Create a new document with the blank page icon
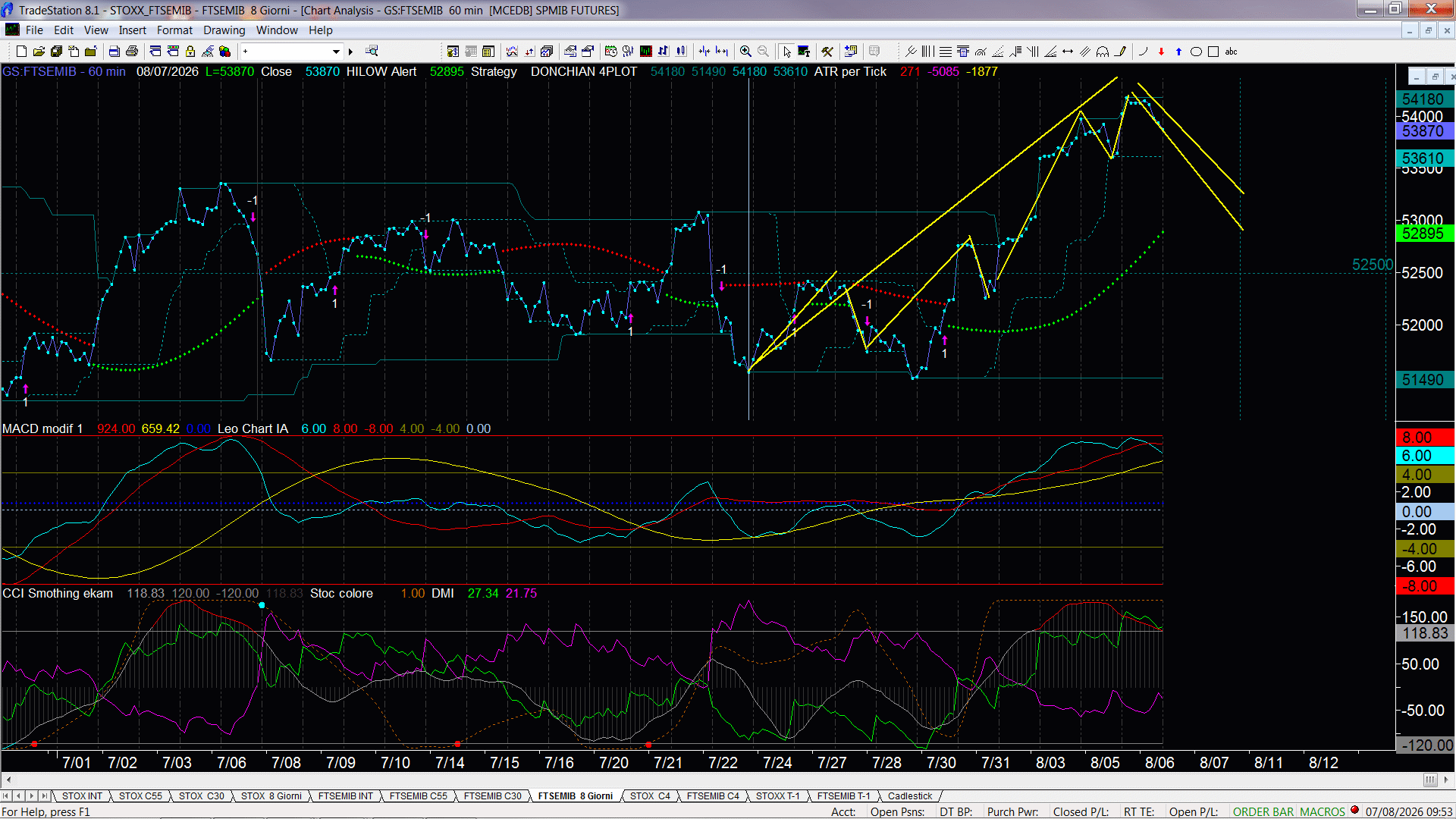The image size is (1456, 819). [21, 52]
